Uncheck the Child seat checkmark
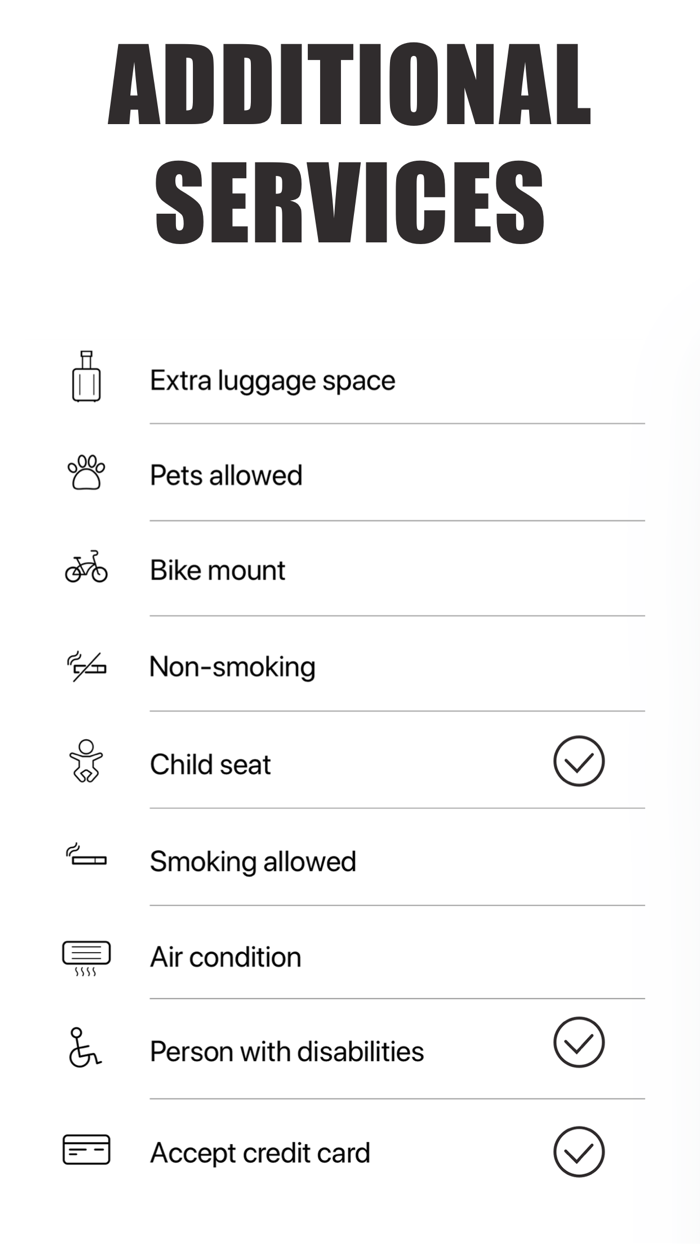Image resolution: width=700 pixels, height=1244 pixels. (x=579, y=761)
